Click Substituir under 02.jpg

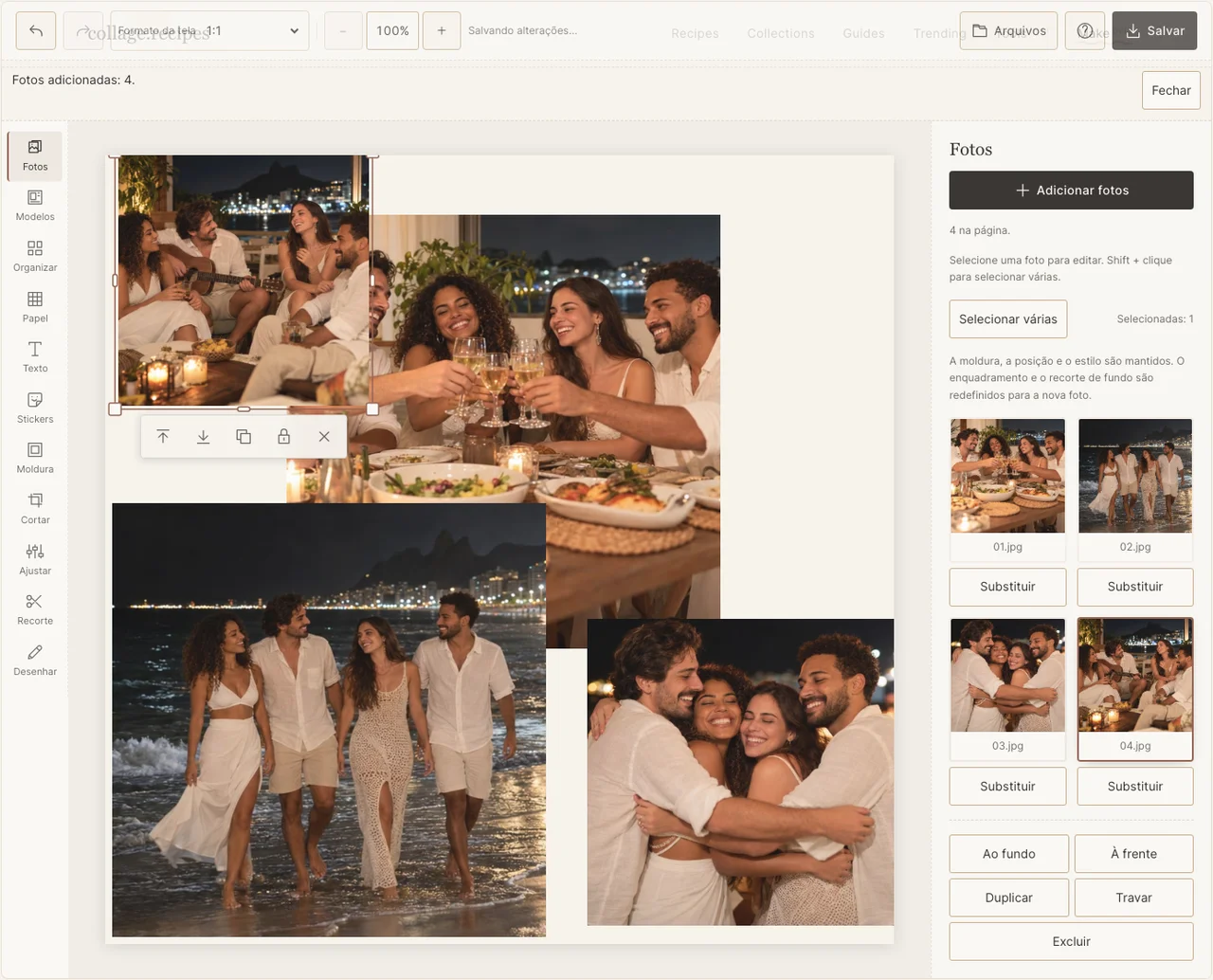click(x=1135, y=587)
